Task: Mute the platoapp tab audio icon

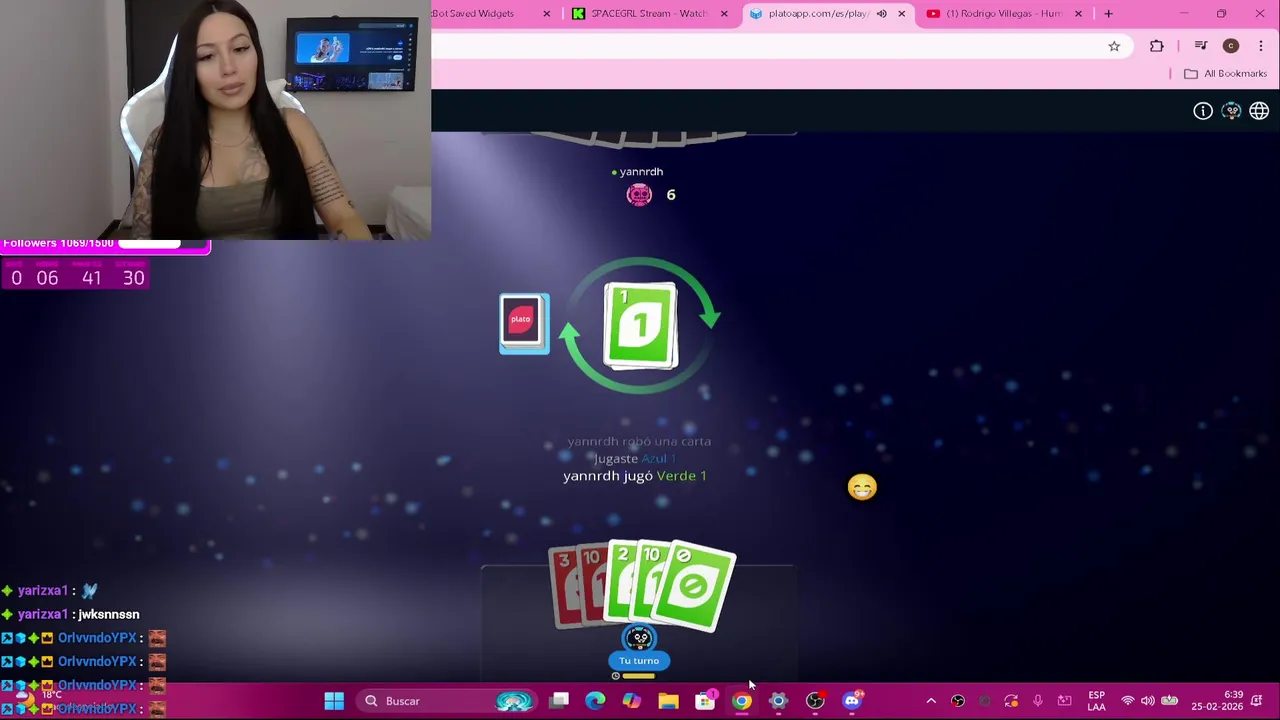Action: (x=881, y=13)
